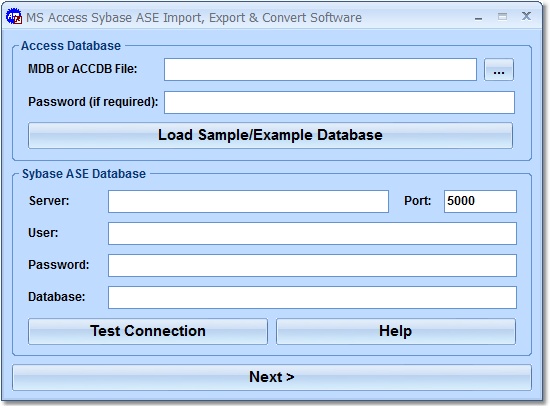Maximize the application window

[x=502, y=16]
